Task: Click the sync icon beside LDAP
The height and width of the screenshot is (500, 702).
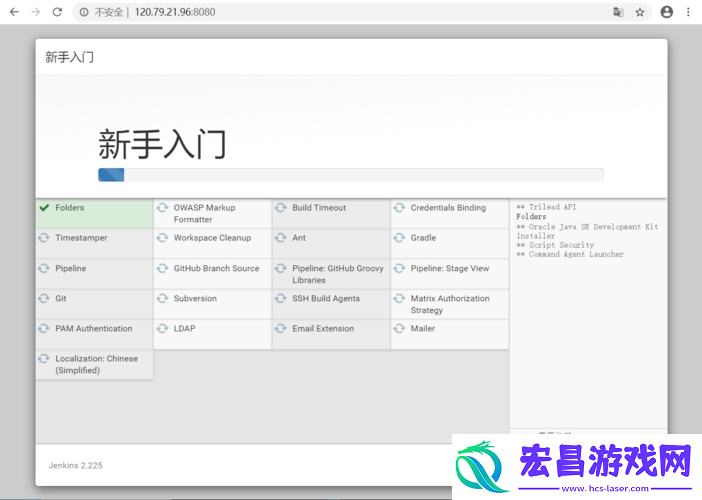Action: pyautogui.click(x=162, y=329)
